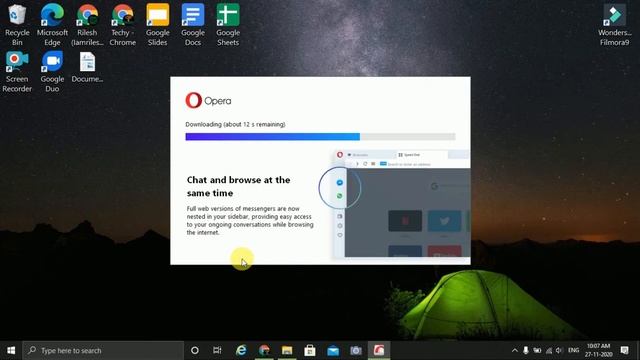Image resolution: width=640 pixels, height=360 pixels.
Task: Select the Techy - Chrome desktop shortcut
Action: coord(122,24)
